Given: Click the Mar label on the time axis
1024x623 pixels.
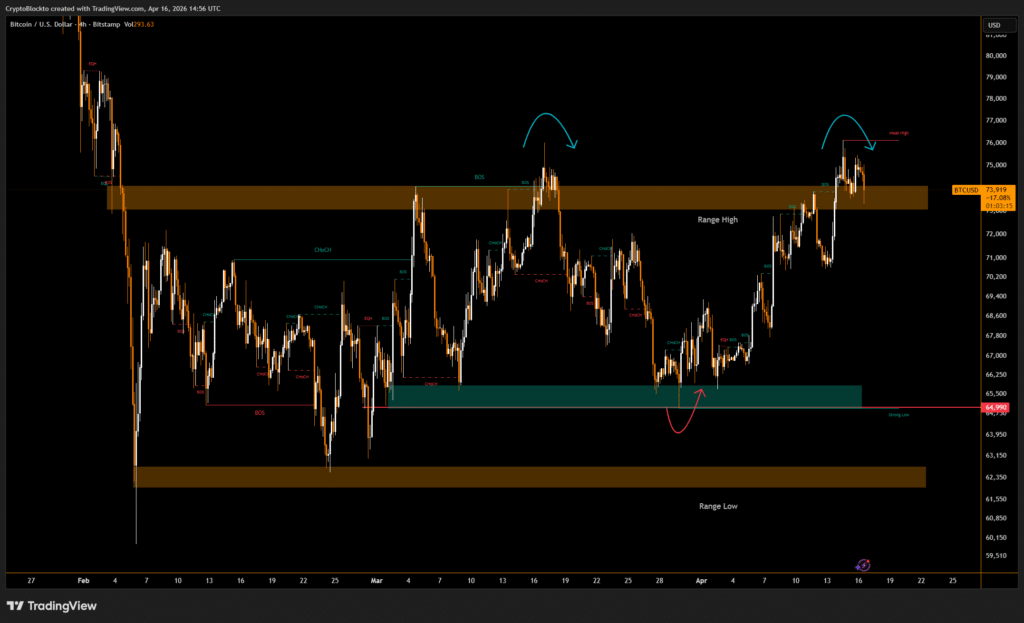Looking at the screenshot, I should 376,580.
